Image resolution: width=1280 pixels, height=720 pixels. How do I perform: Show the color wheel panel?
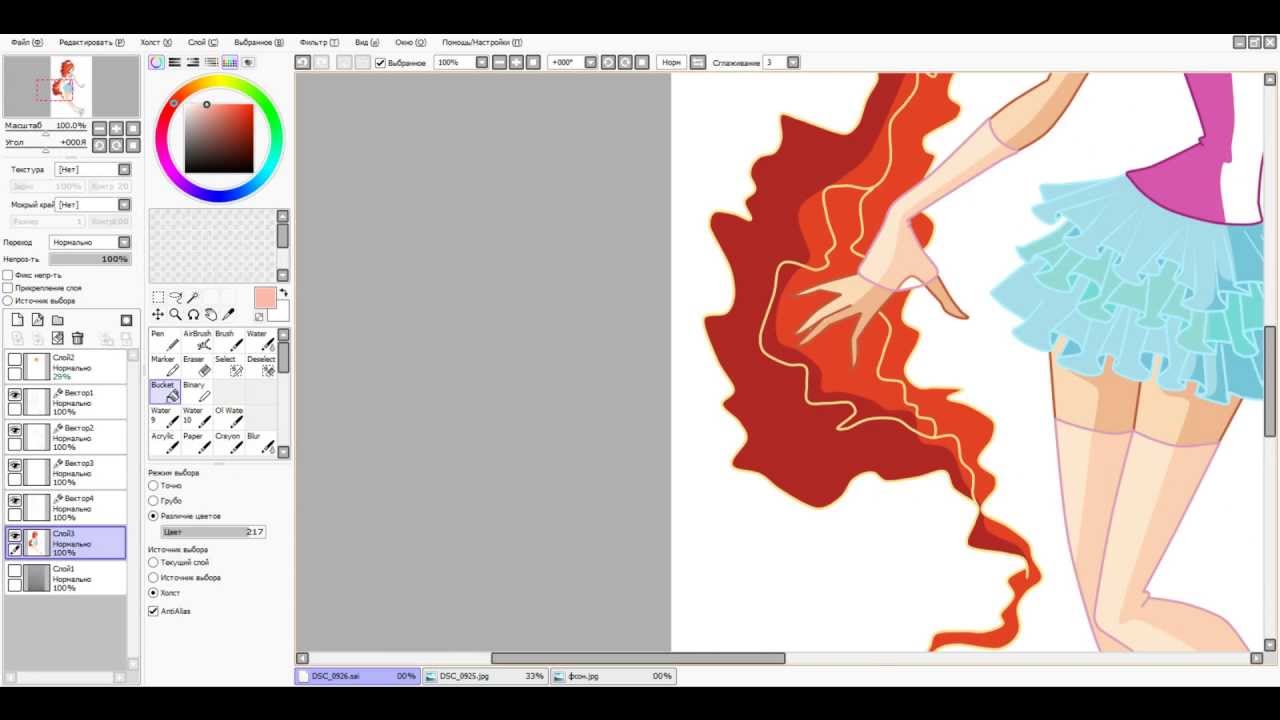(157, 62)
